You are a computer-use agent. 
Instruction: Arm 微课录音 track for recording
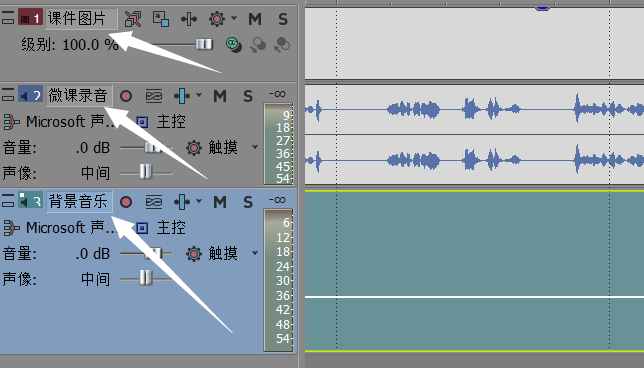pos(126,96)
